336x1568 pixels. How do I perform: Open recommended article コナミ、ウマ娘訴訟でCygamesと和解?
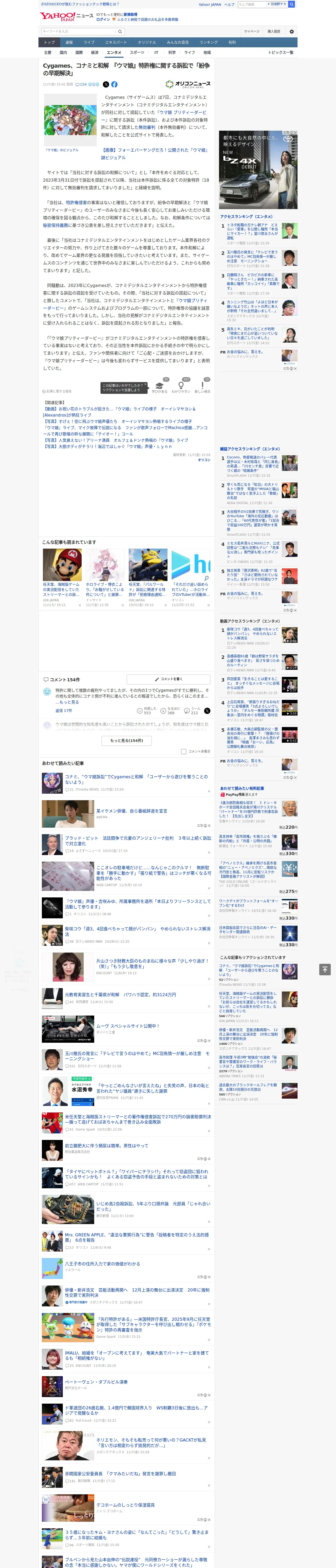point(137,779)
